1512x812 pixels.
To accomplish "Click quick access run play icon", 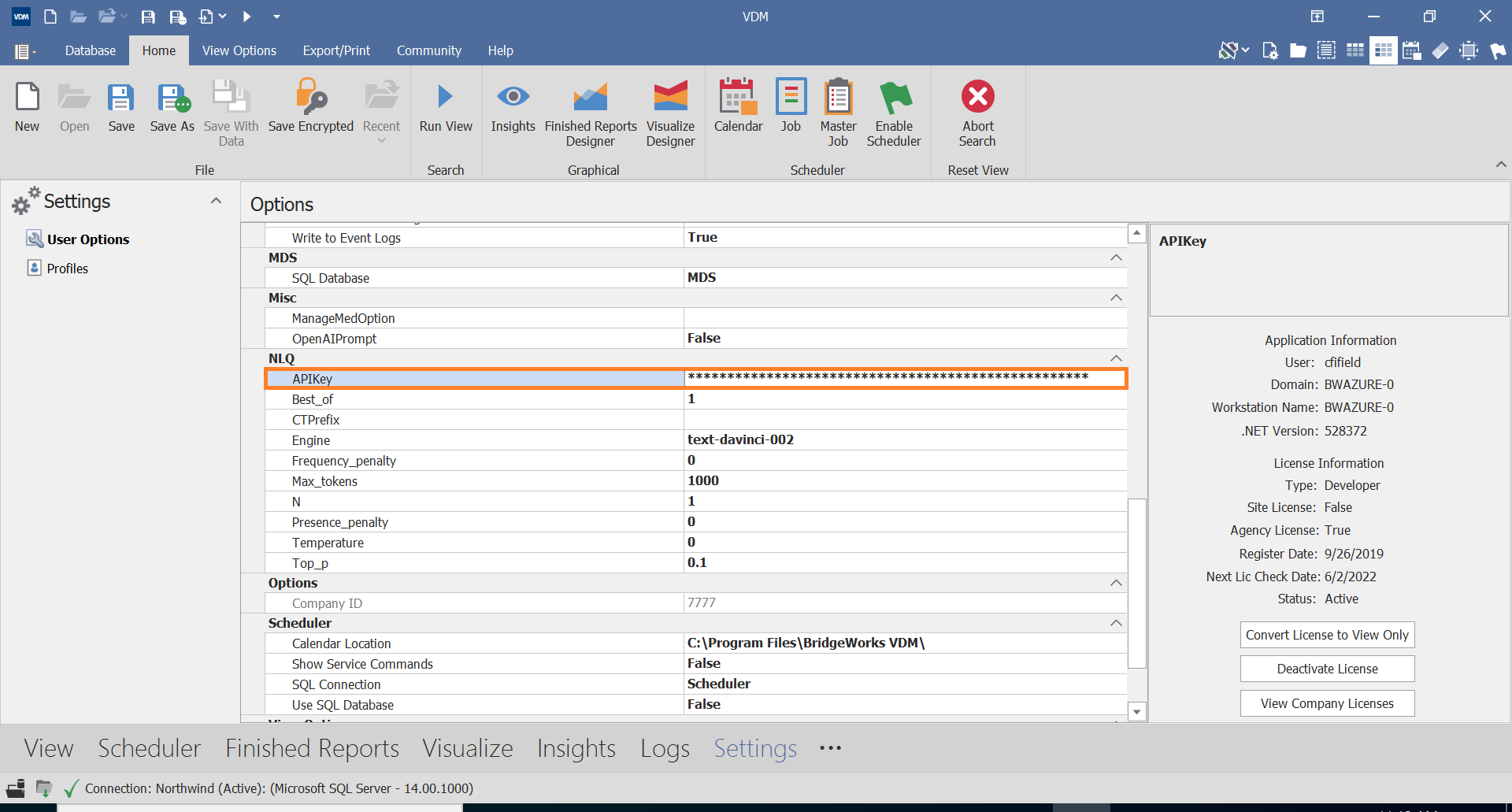I will [x=246, y=16].
